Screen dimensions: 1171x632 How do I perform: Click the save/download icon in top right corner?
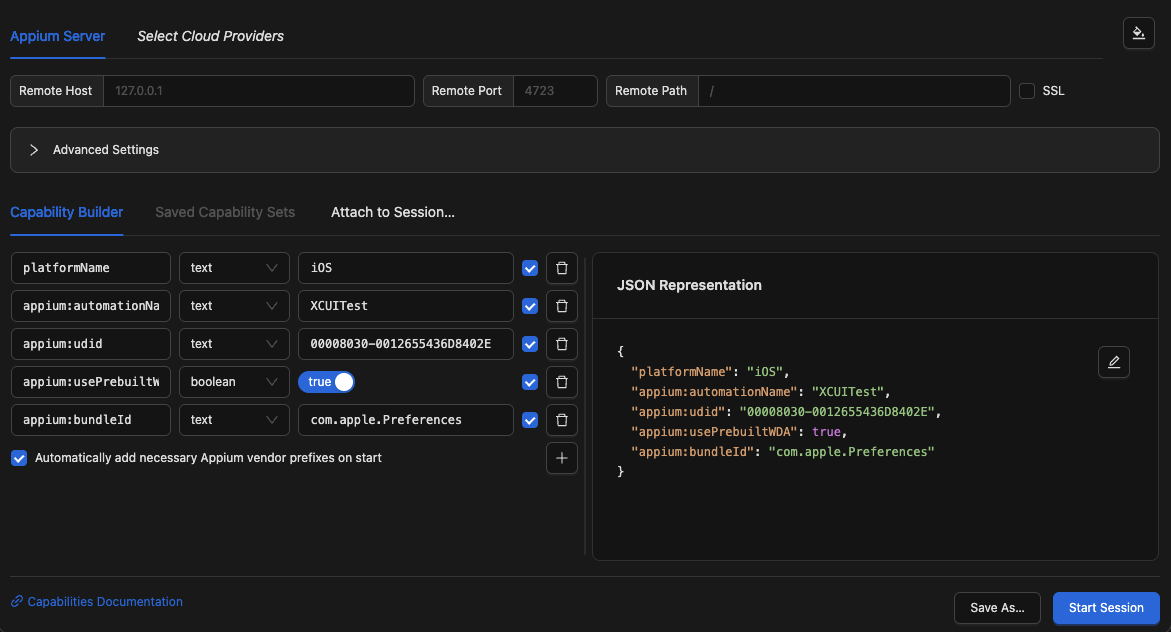click(1138, 33)
